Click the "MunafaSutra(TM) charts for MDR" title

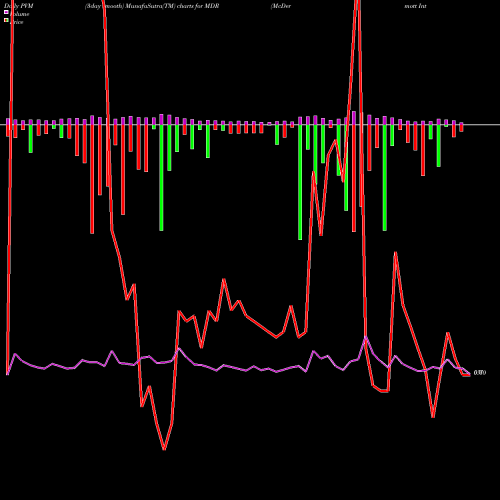pos(172,6)
